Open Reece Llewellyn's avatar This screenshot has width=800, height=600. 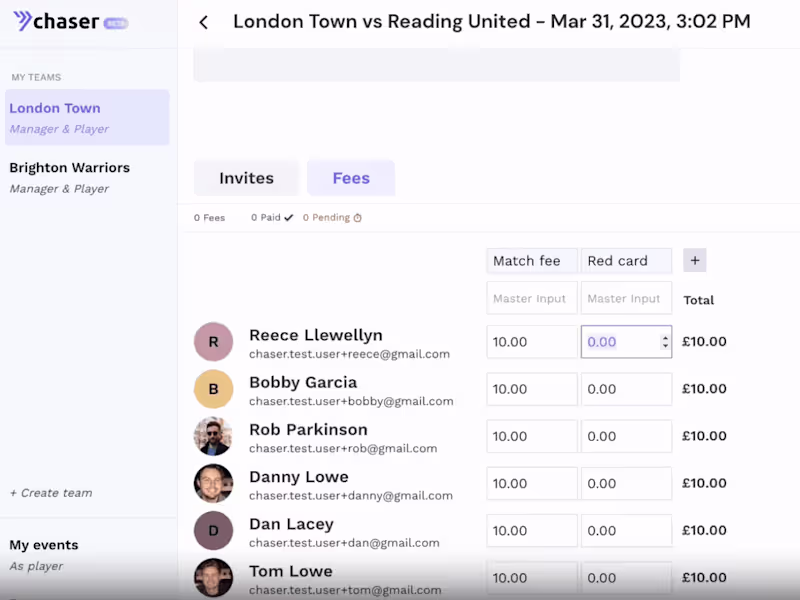point(213,342)
